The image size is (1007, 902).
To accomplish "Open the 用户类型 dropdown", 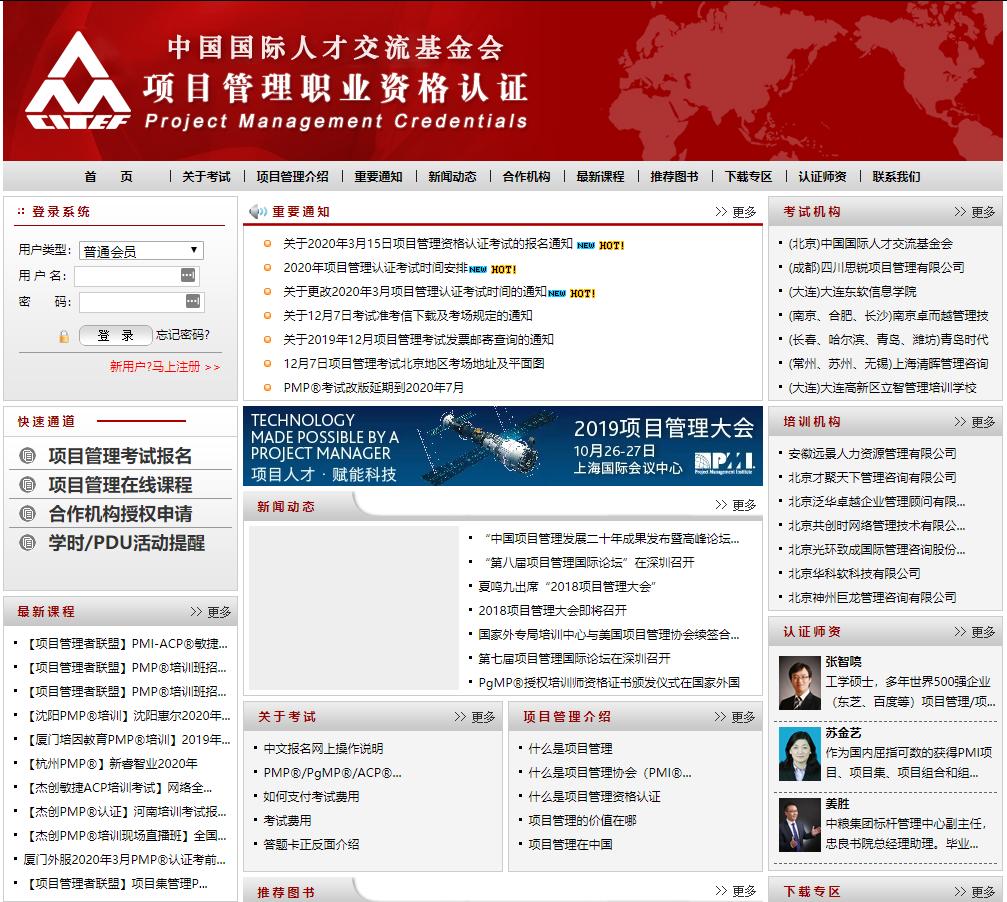I will (143, 250).
